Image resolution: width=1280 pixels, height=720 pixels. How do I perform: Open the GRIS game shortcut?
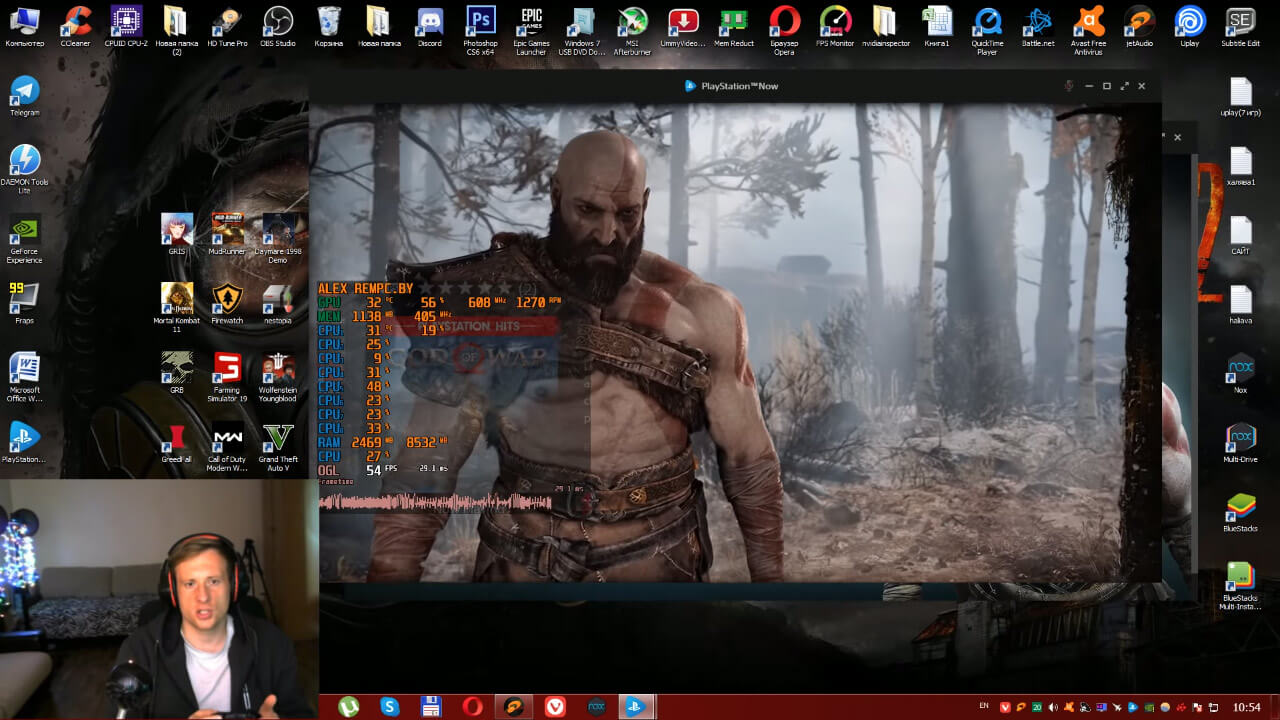click(177, 234)
